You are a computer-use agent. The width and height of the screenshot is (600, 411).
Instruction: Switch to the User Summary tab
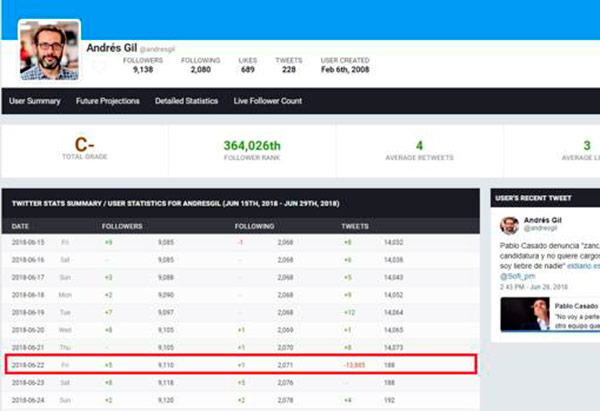[35, 101]
